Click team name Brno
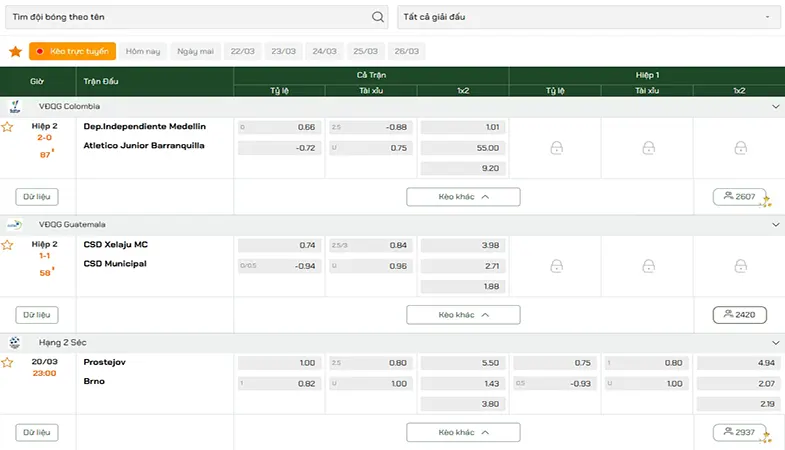785x450 pixels. (x=94, y=381)
